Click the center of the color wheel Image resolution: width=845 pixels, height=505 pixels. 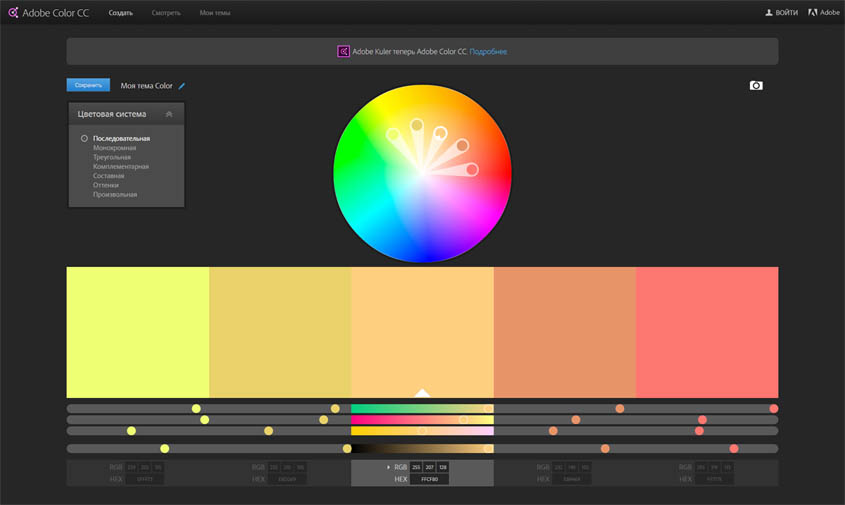(422, 174)
